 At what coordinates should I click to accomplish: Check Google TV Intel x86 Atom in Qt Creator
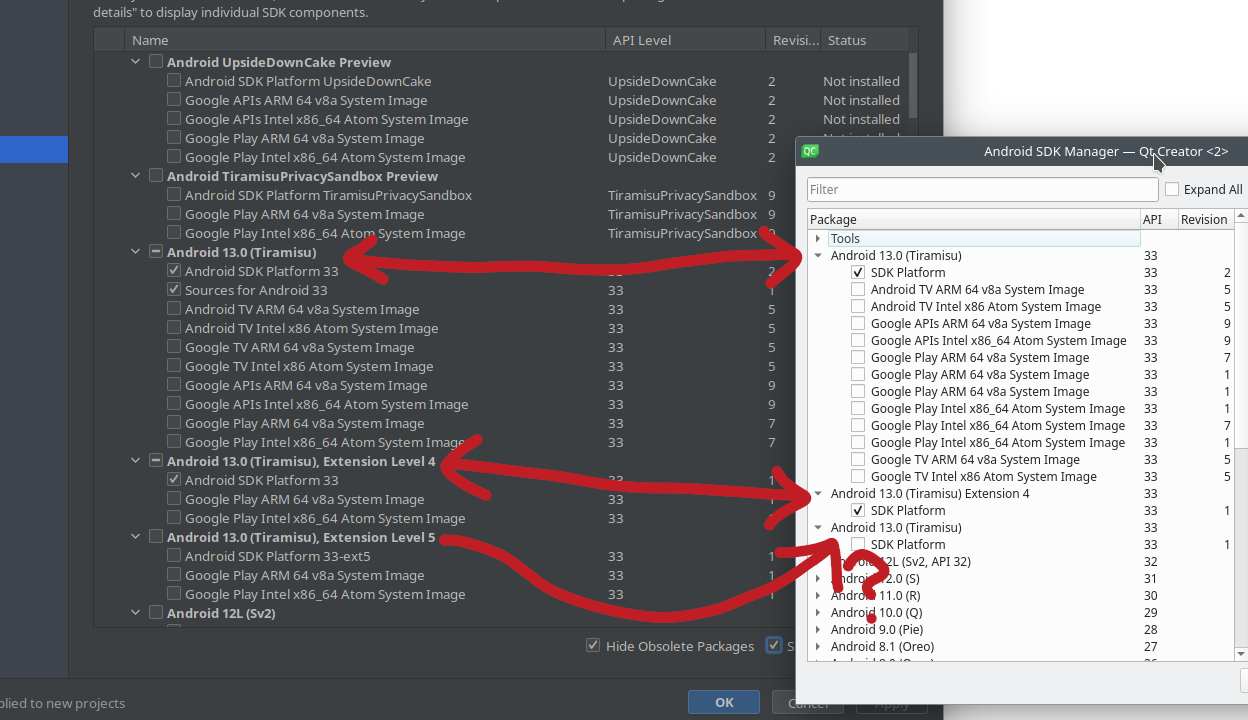pos(858,477)
